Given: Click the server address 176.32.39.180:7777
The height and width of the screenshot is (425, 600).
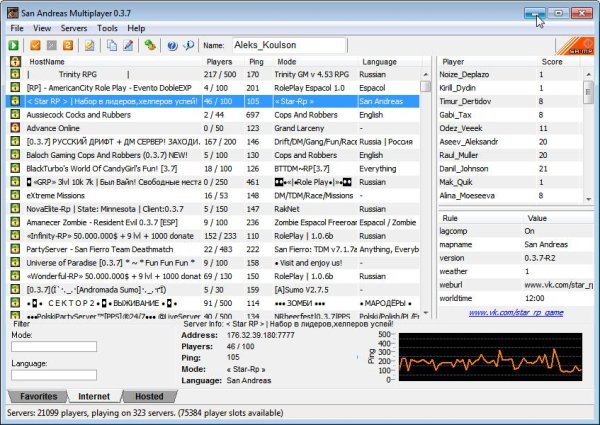Looking at the screenshot, I should [261, 335].
